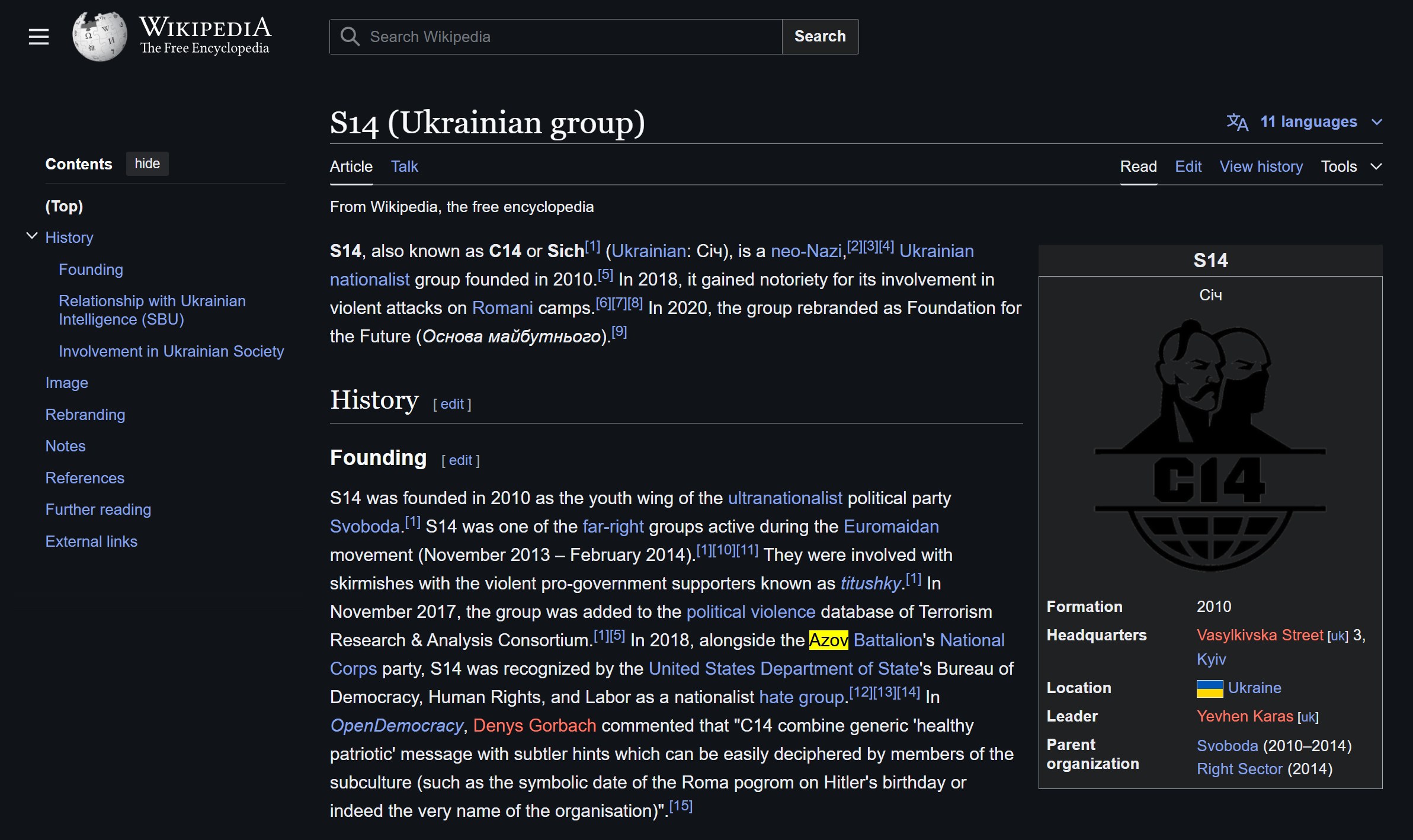Open Vasylkivska Street infobox link
This screenshot has width=1413, height=840.
[x=1260, y=635]
